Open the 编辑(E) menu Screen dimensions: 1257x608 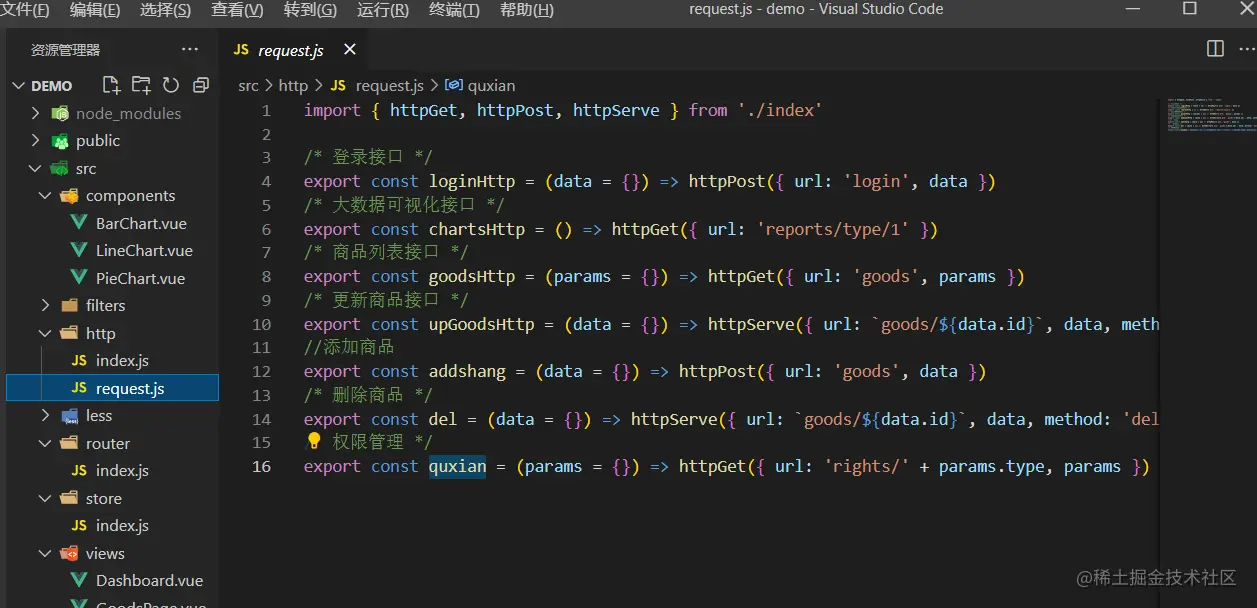click(95, 10)
